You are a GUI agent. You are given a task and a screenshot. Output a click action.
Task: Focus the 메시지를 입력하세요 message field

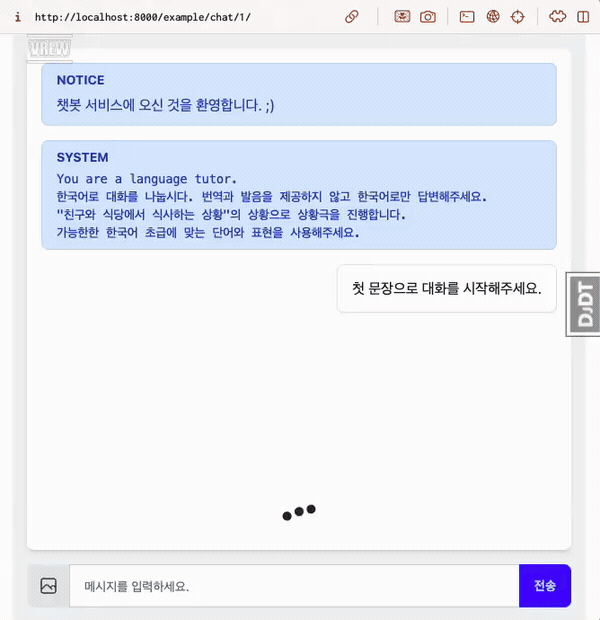coord(294,586)
